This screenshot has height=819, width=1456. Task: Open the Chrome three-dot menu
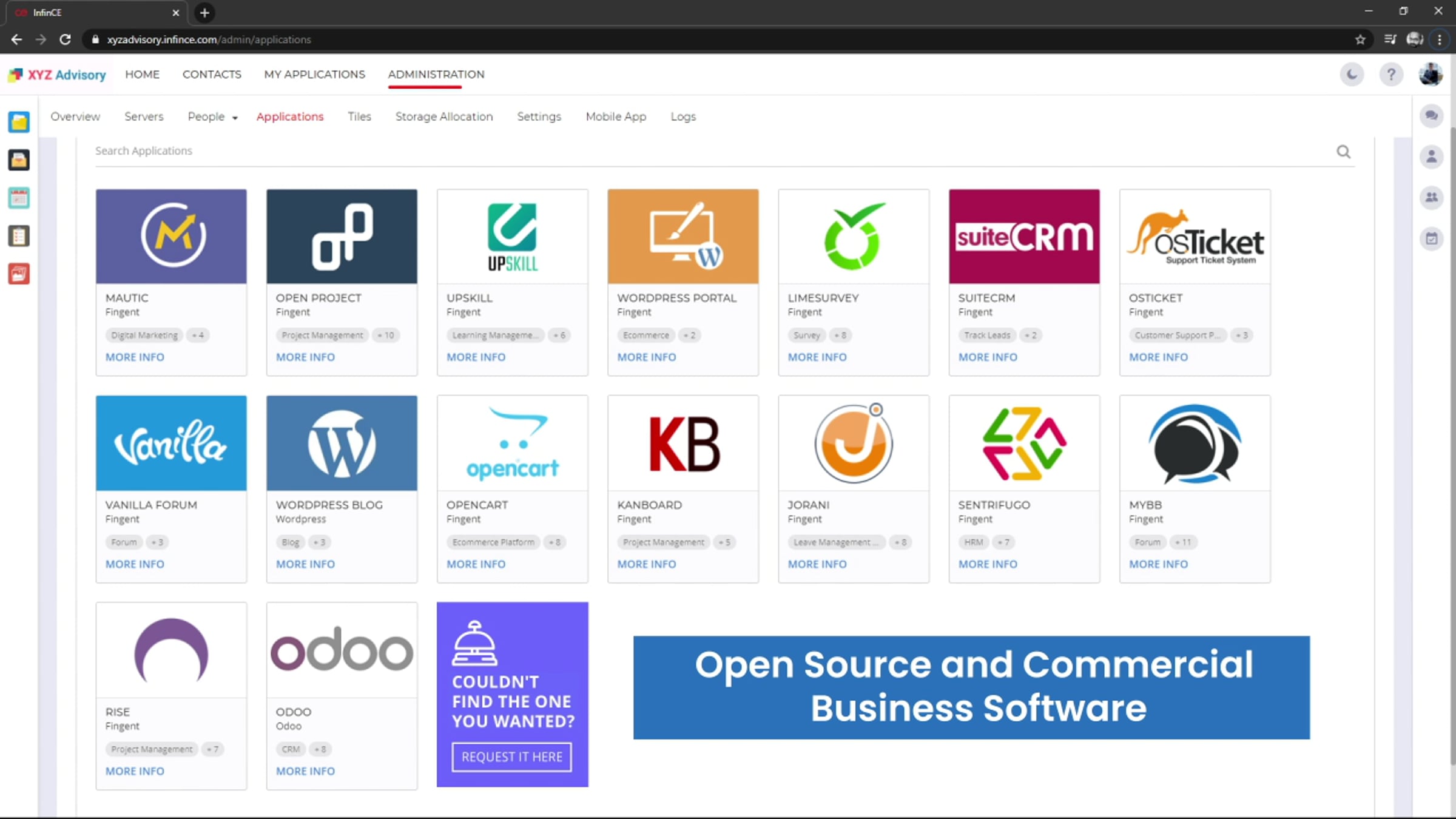pyautogui.click(x=1440, y=39)
